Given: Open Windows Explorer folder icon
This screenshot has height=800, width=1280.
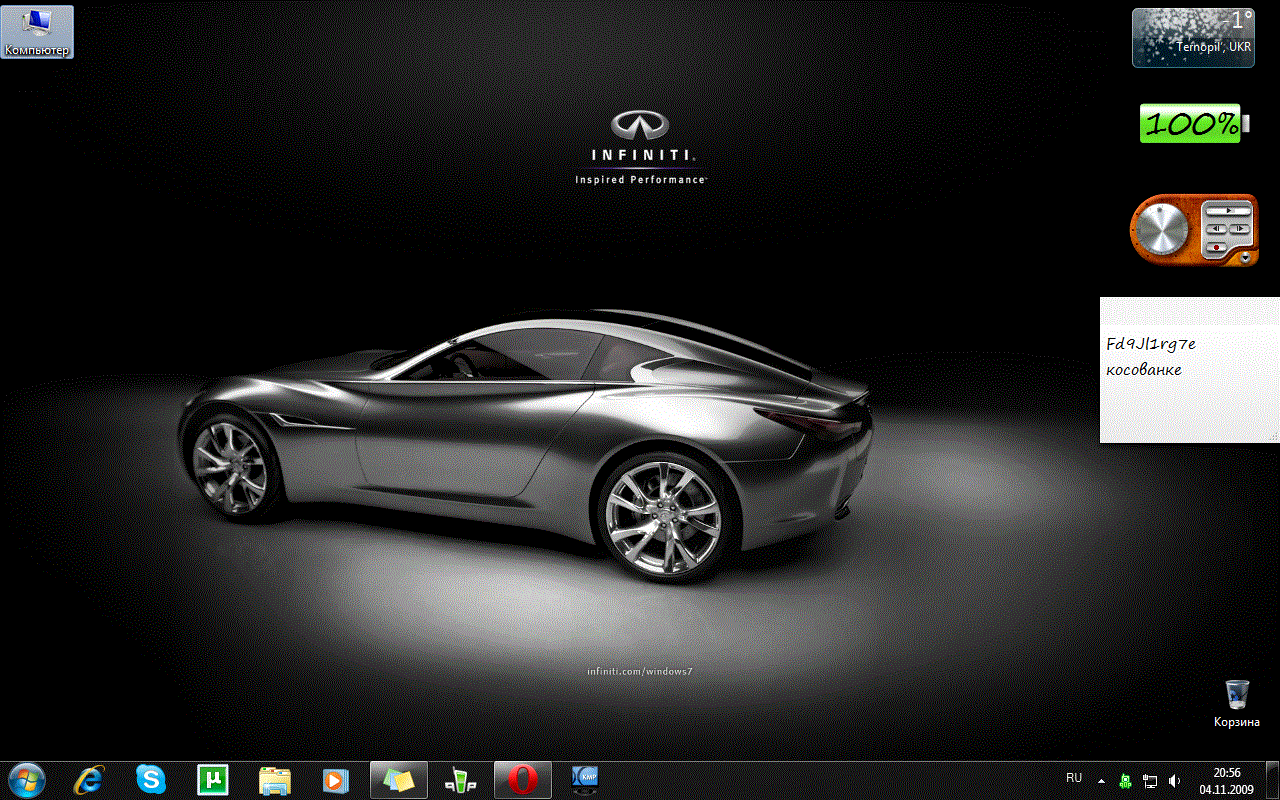Looking at the screenshot, I should (275, 779).
